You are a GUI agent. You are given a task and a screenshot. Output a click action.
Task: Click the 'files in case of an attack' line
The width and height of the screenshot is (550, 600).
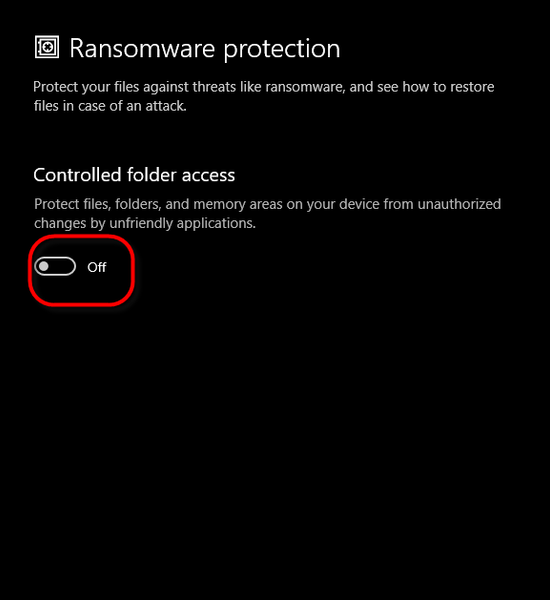[x=110, y=106]
